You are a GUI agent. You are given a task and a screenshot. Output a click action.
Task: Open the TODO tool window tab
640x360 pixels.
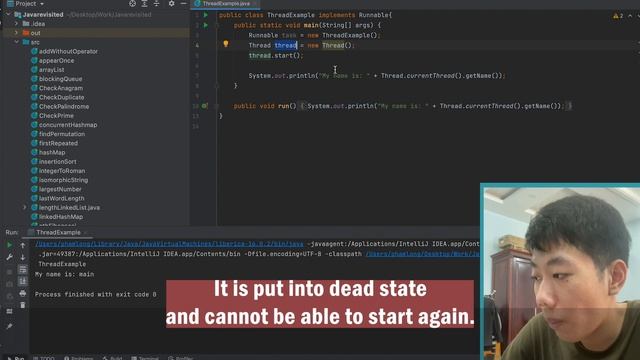click(x=44, y=358)
